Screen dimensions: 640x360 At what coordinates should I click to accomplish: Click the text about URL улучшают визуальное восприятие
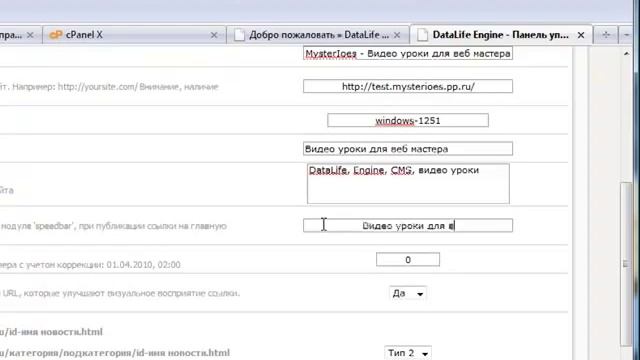(120, 293)
